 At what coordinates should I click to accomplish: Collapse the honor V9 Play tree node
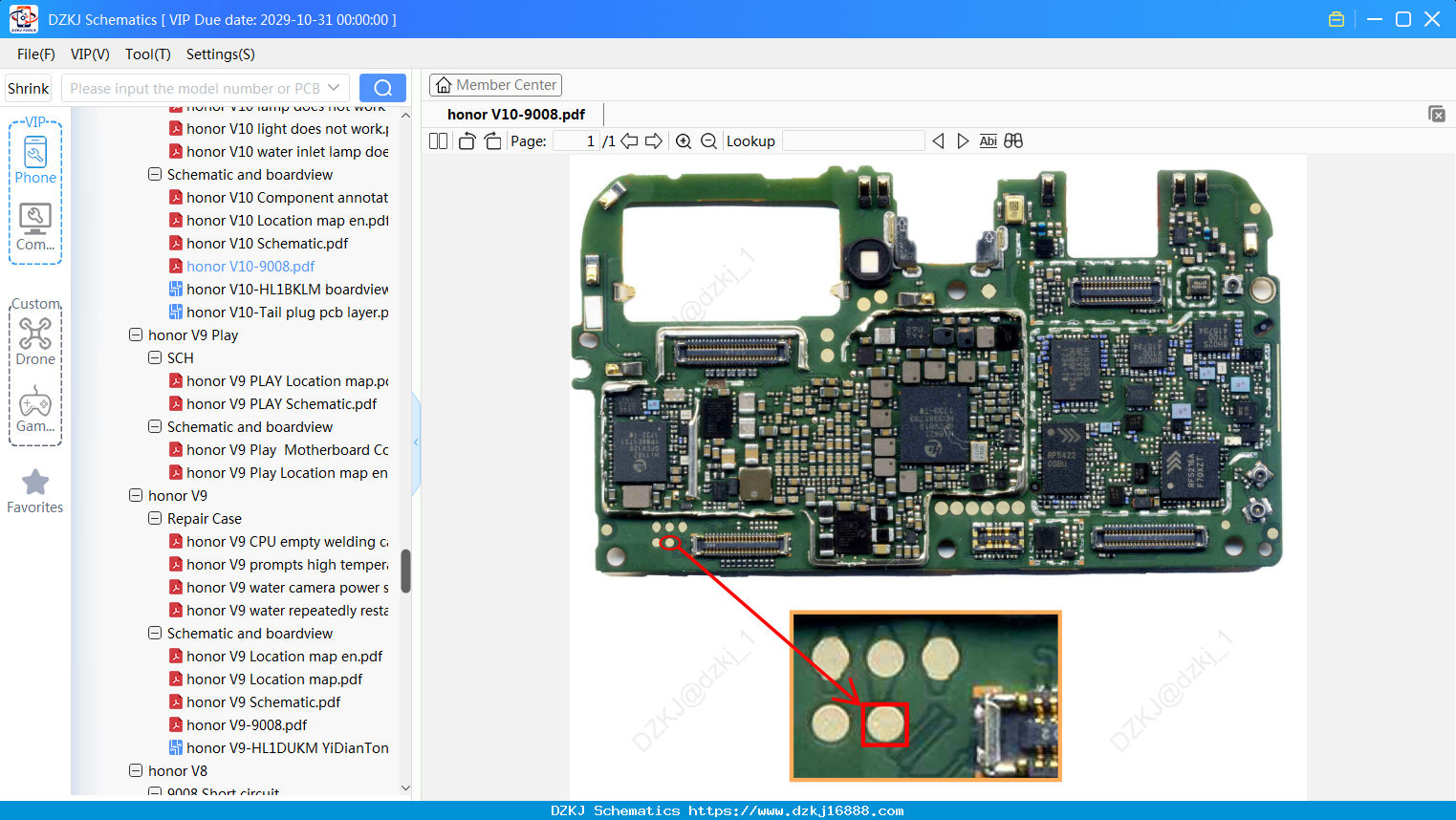click(x=136, y=335)
